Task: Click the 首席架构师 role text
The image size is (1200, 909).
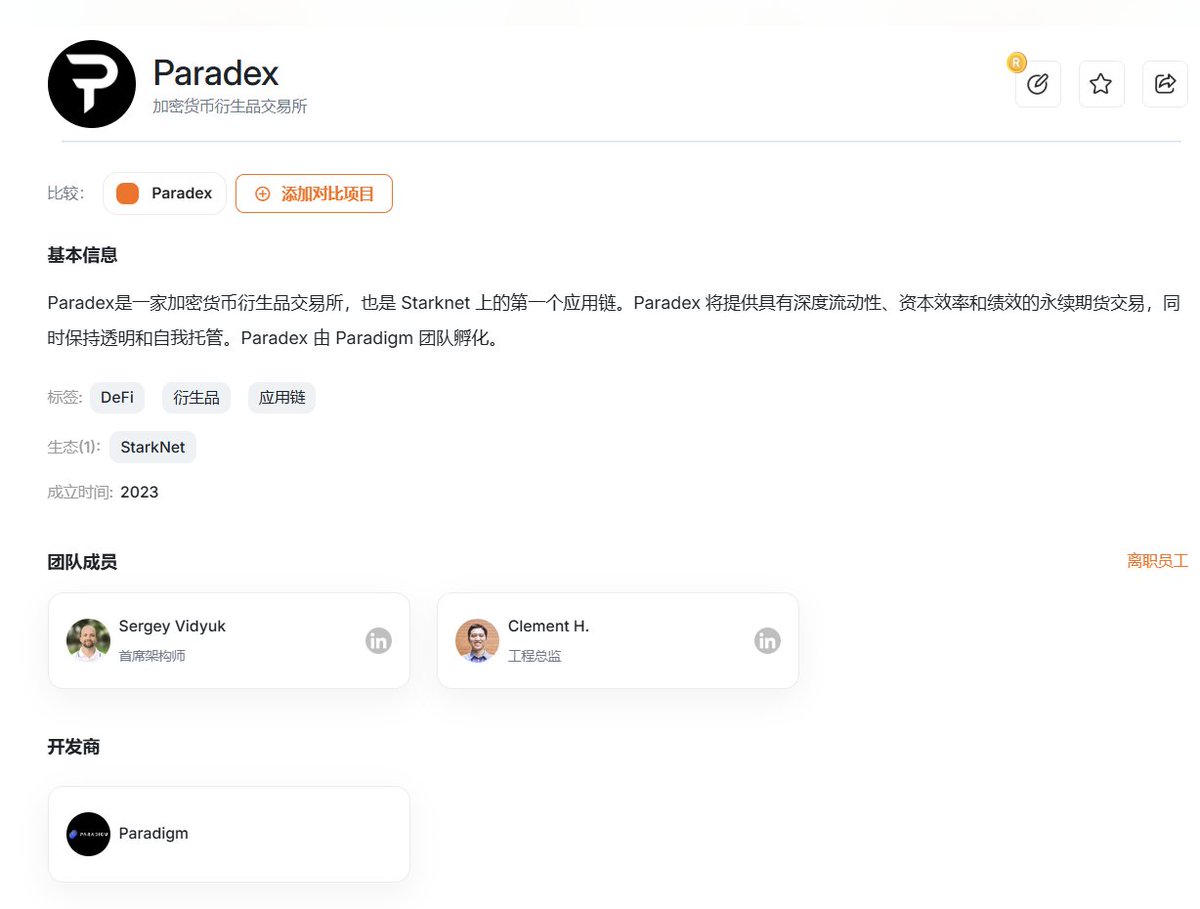Action: pos(152,656)
